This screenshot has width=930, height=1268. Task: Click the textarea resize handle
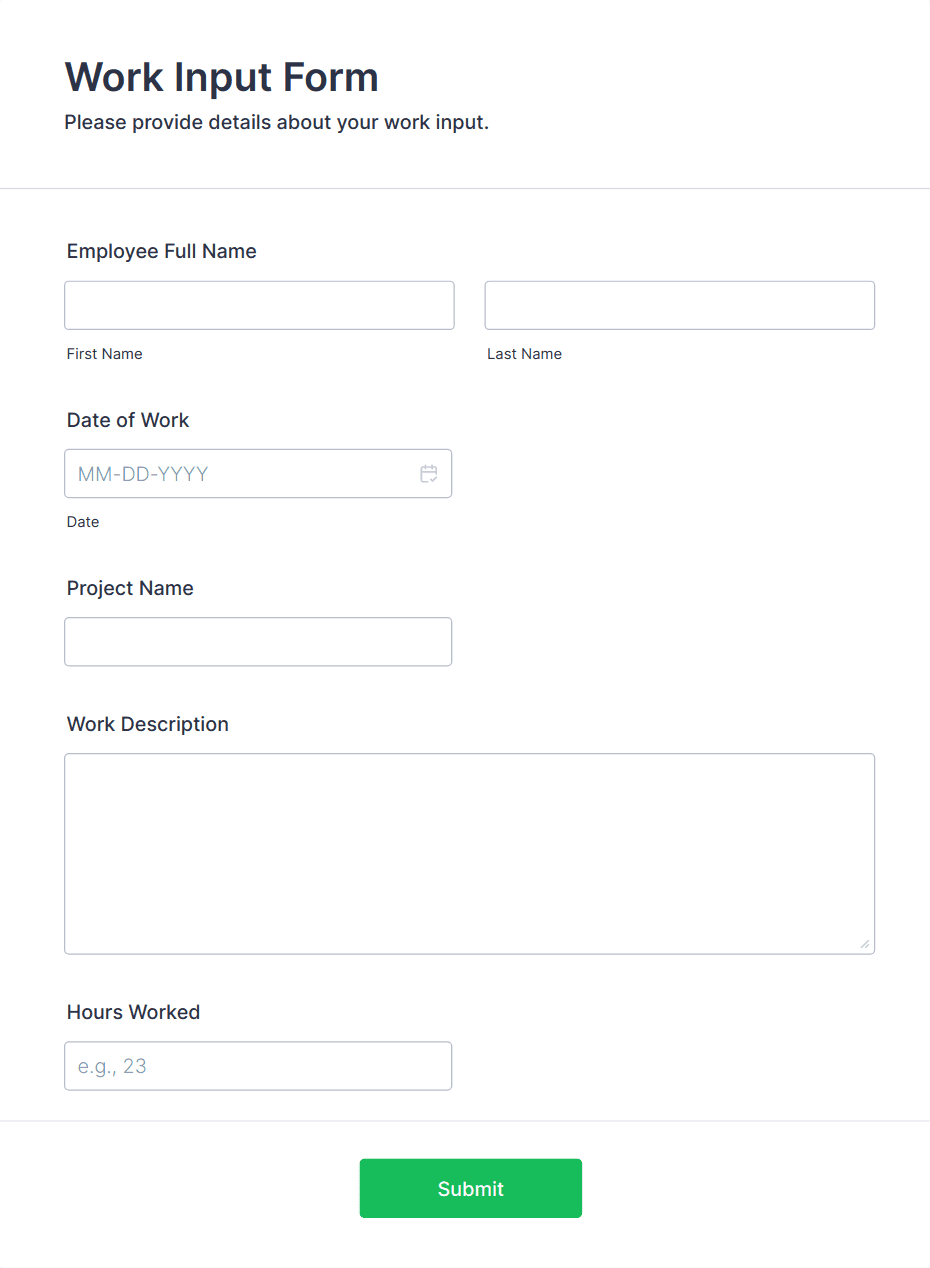coord(866,944)
